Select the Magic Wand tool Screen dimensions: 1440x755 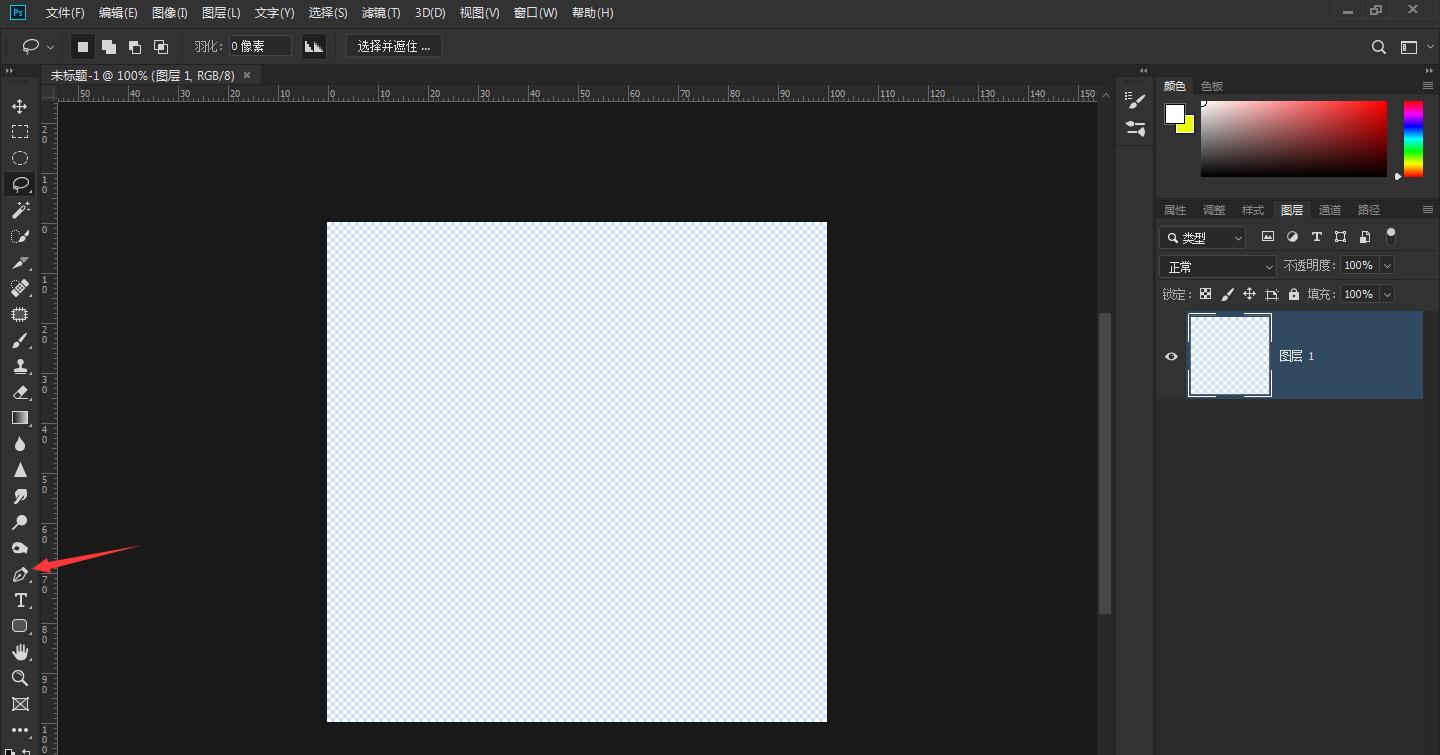[19, 210]
